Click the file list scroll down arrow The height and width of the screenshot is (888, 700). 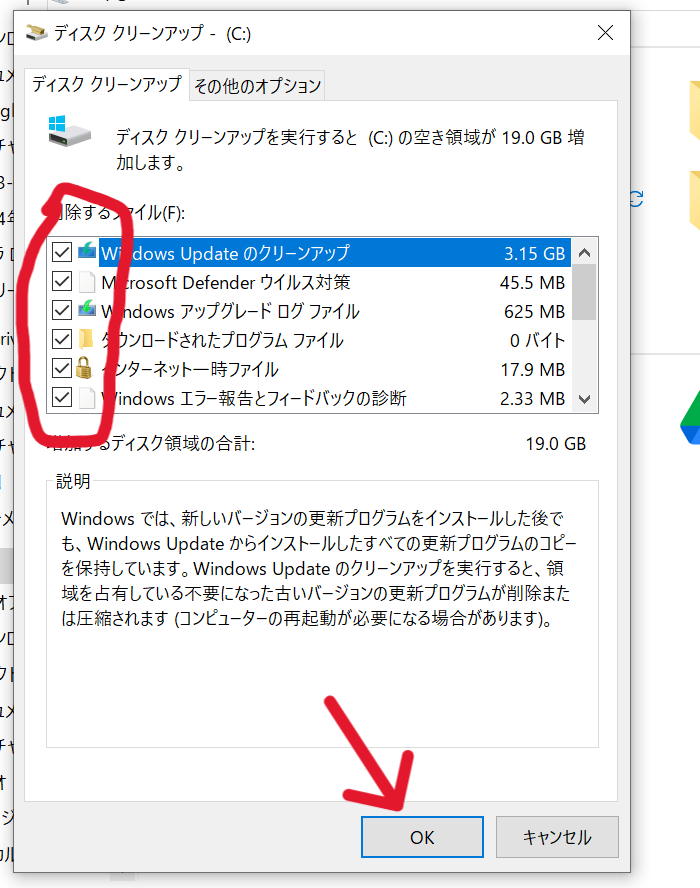[585, 399]
